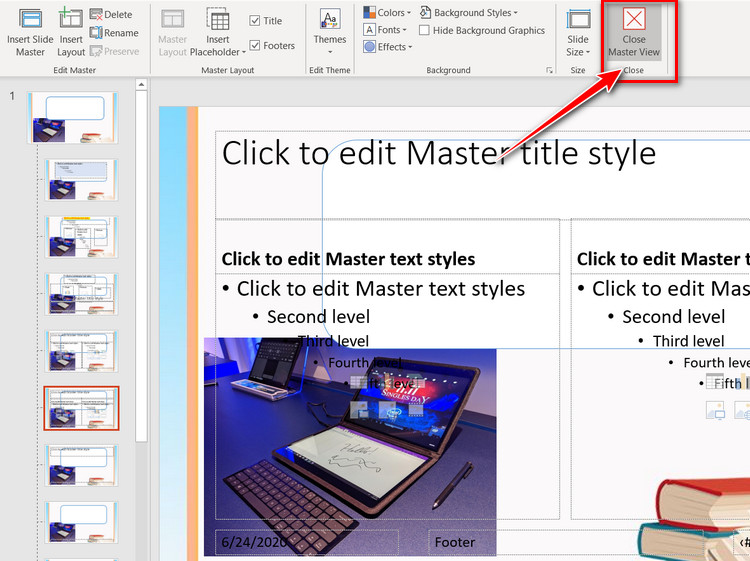Open the Effects dropdown
The width and height of the screenshot is (750, 561).
[x=387, y=47]
